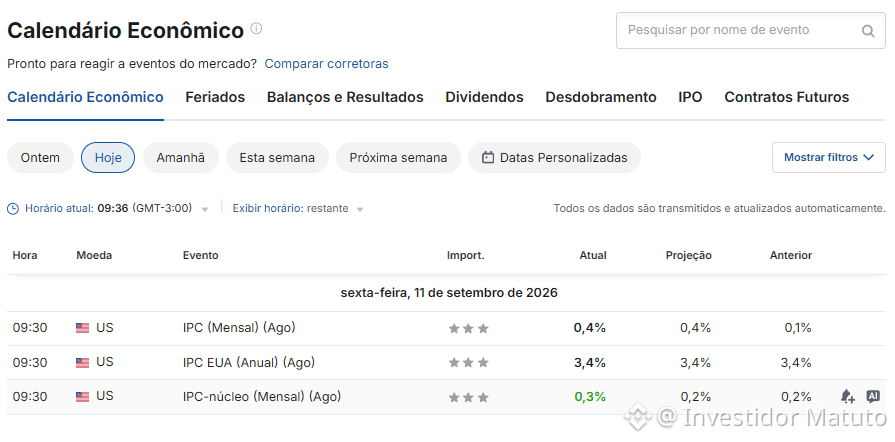This screenshot has width=895, height=442.
Task: Open the Comparar corretoras link
Action: 326,64
